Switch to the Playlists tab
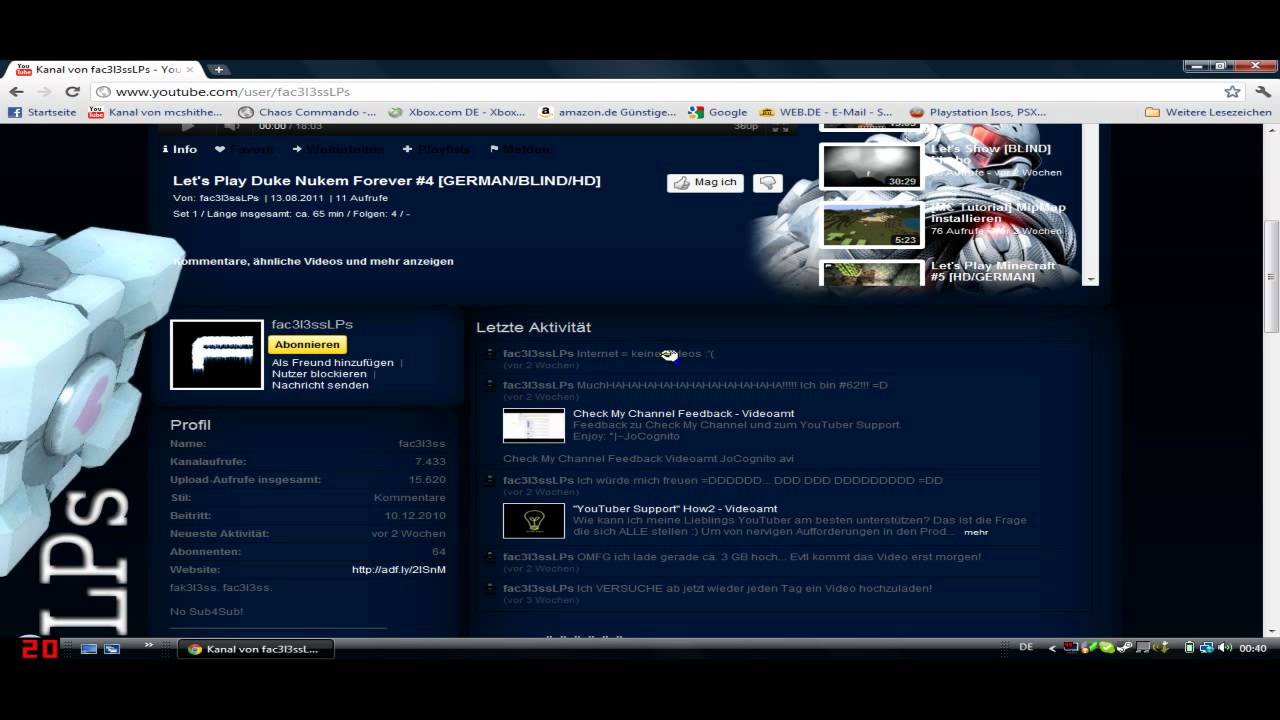1280x720 pixels. tap(436, 149)
